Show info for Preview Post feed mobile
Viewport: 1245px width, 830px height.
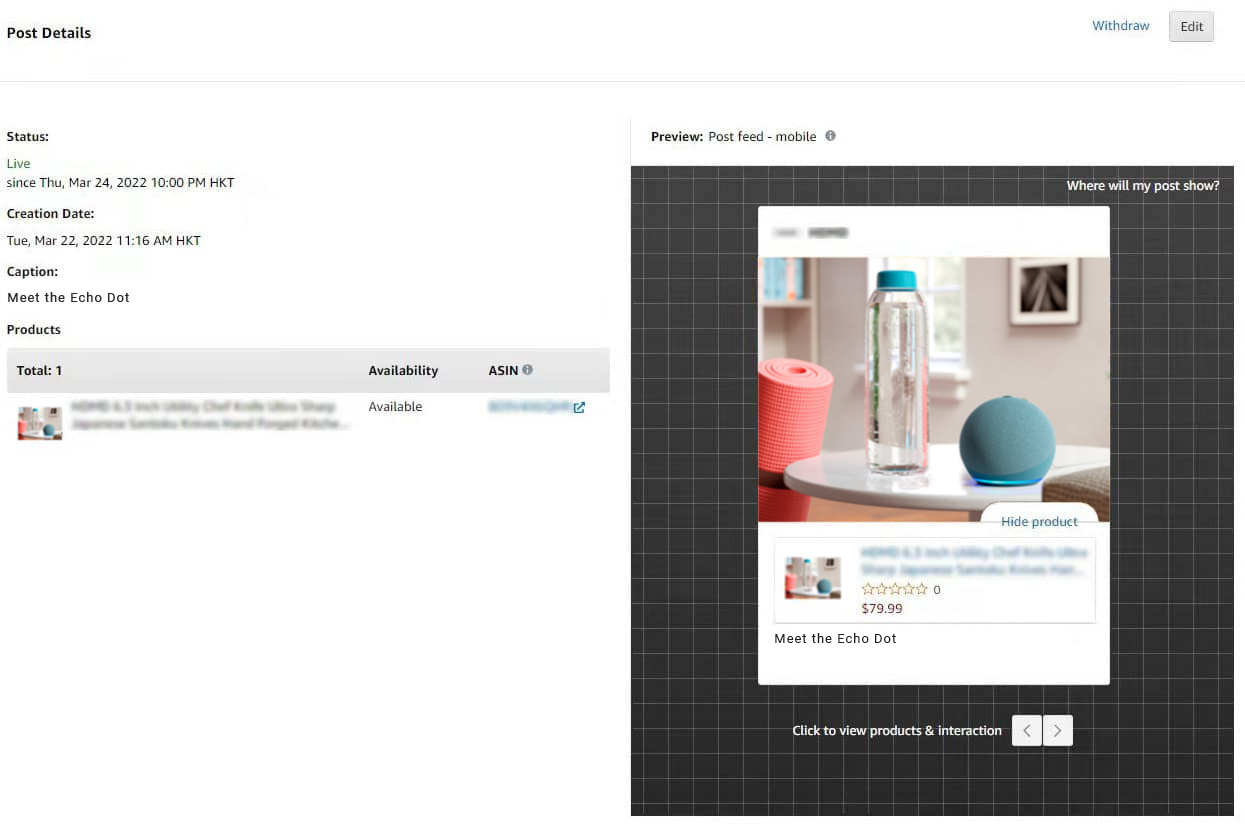pyautogui.click(x=830, y=136)
